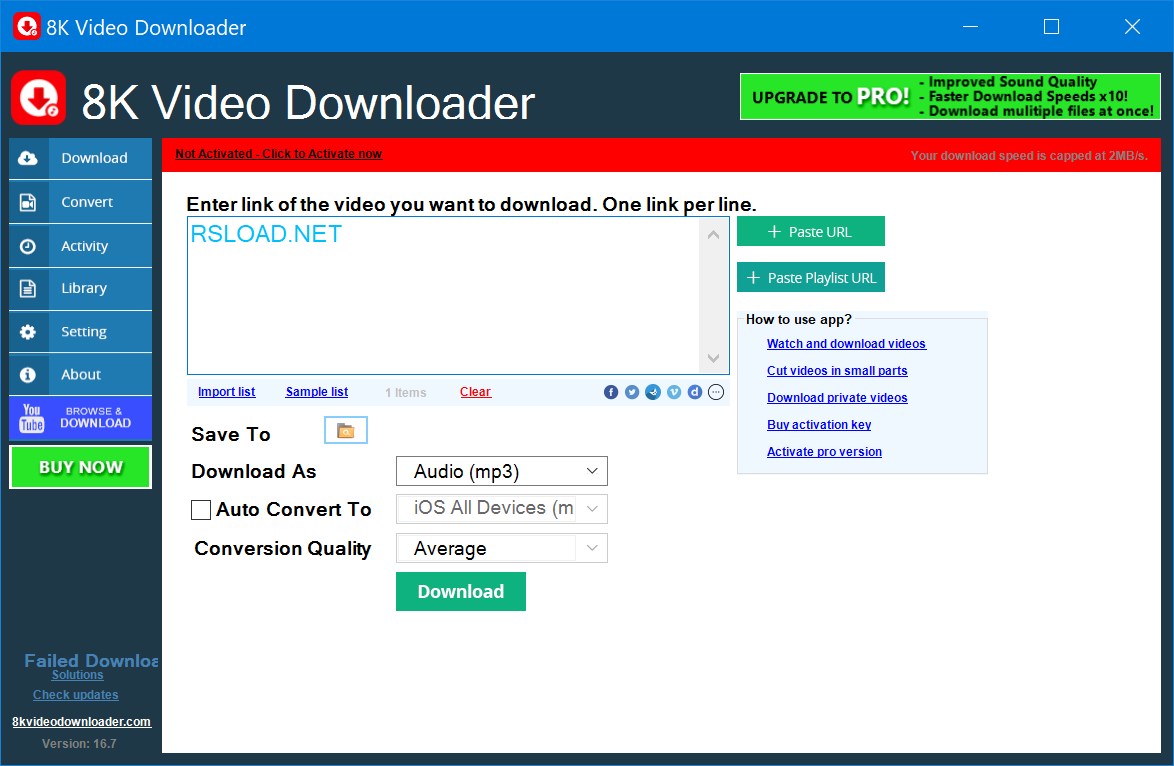Open more sites via the three-dots icon

click(716, 392)
